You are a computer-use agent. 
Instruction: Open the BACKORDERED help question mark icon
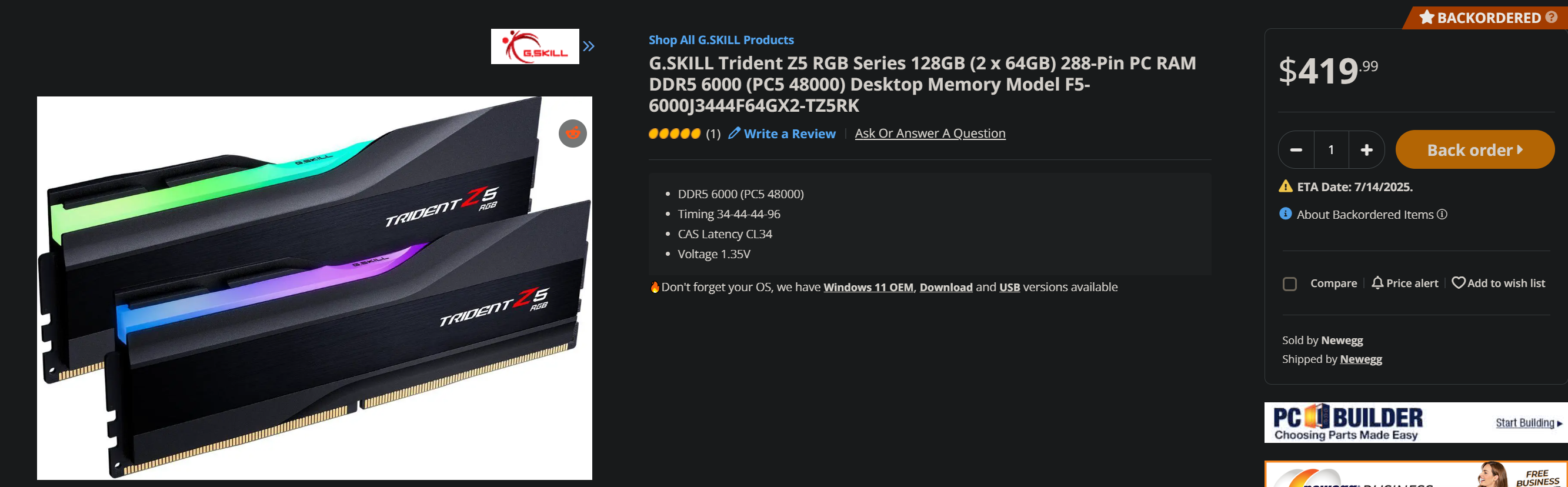[1551, 17]
